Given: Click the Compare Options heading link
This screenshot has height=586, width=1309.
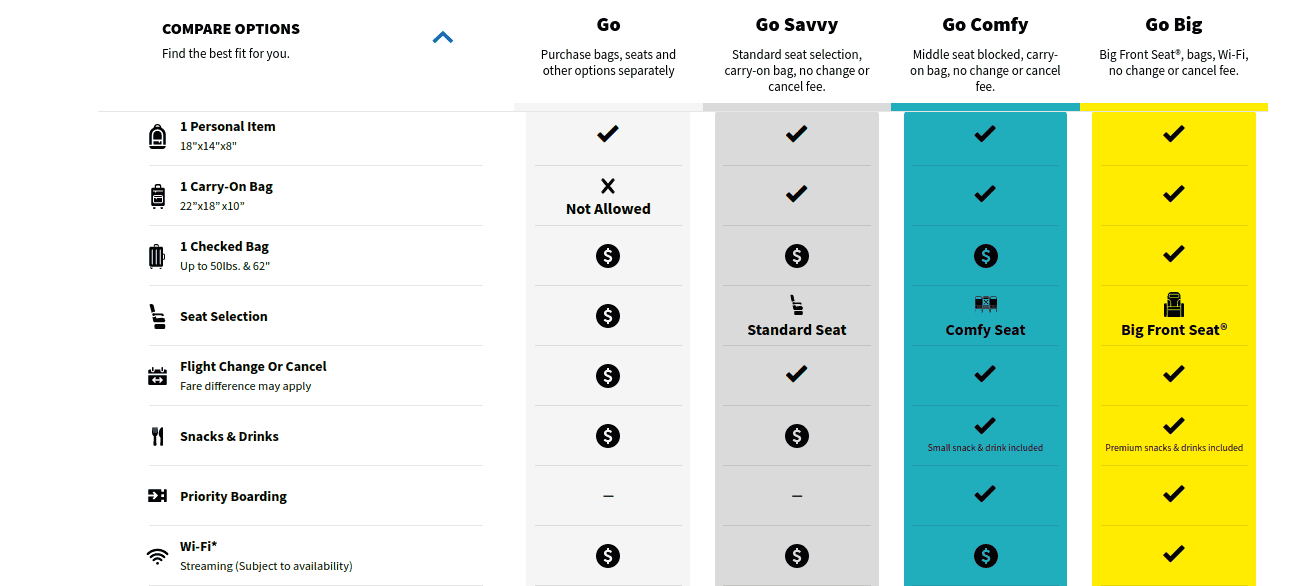Looking at the screenshot, I should [x=231, y=29].
